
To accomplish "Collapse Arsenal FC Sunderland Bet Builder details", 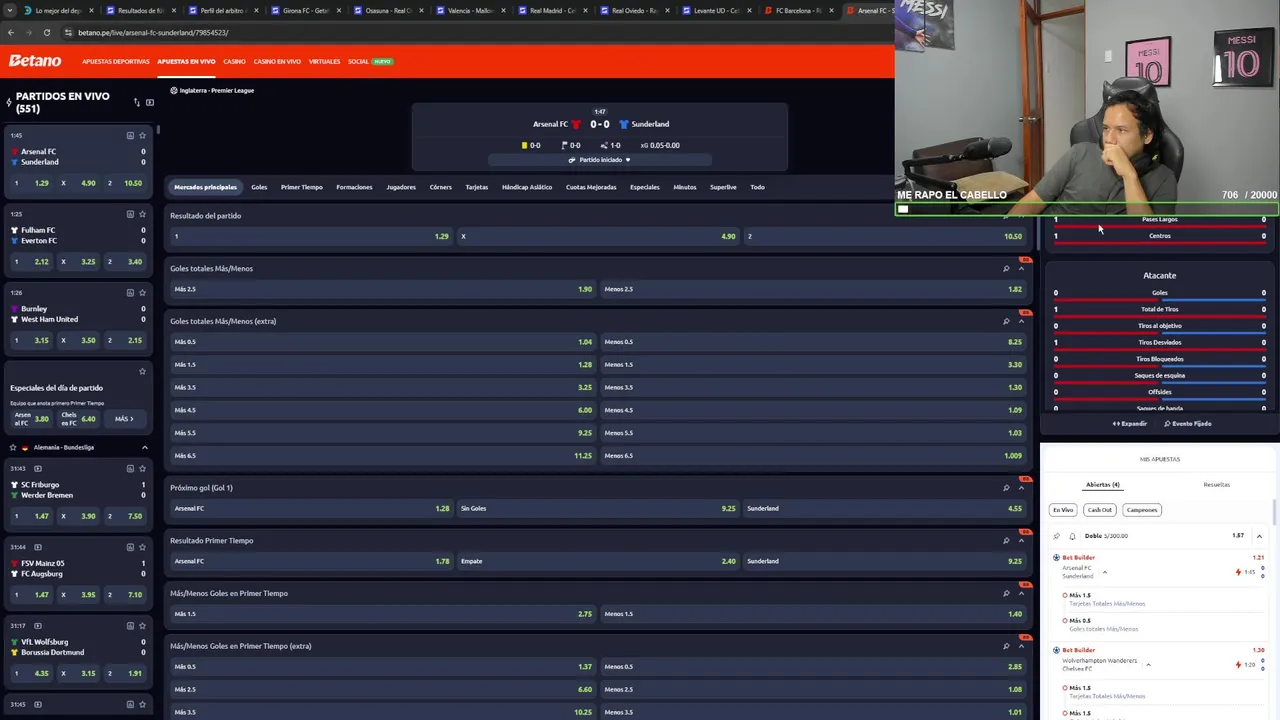I will coord(1105,572).
